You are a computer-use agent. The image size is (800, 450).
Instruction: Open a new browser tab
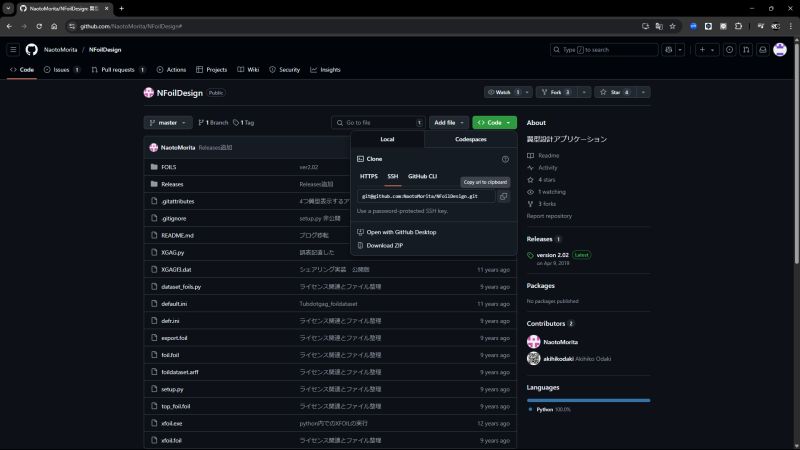(x=121, y=8)
